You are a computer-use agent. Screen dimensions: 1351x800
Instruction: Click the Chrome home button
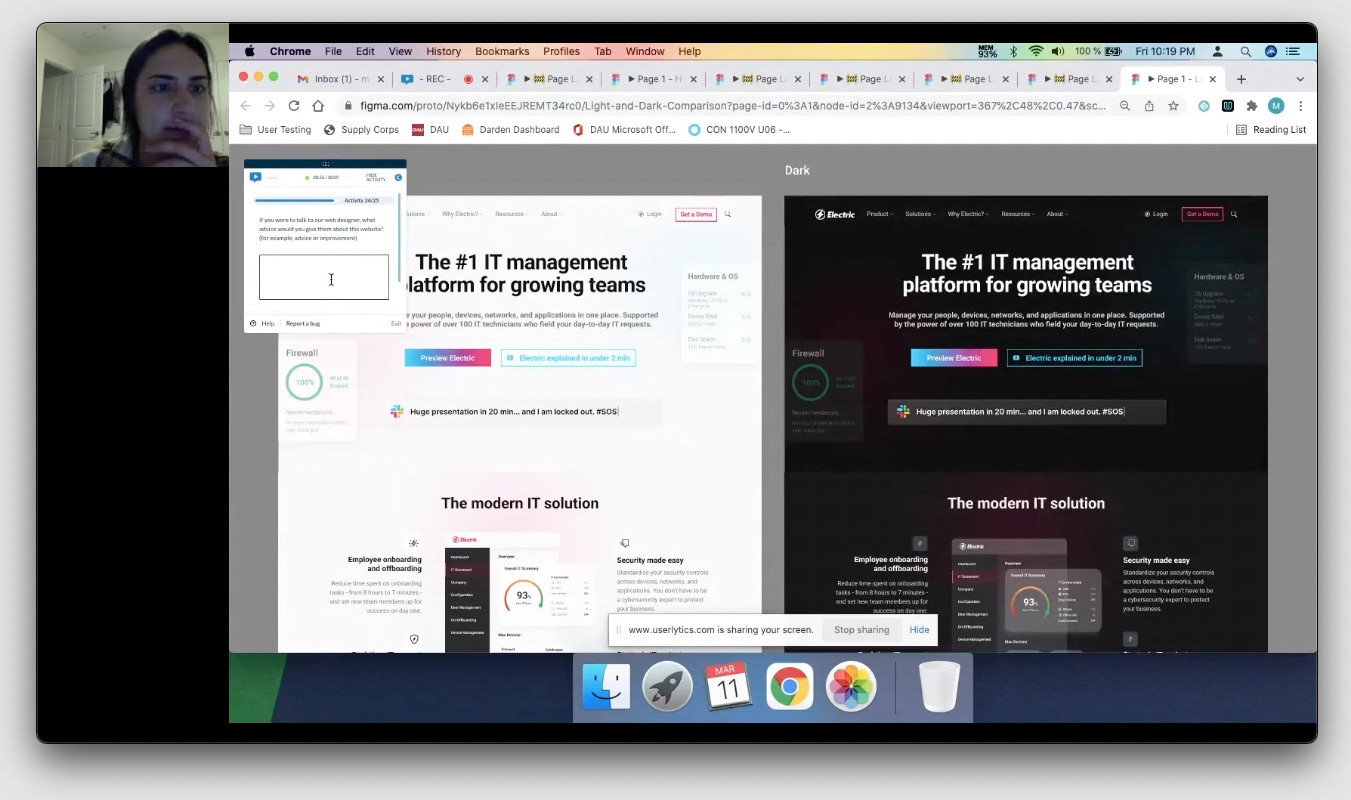tap(318, 106)
